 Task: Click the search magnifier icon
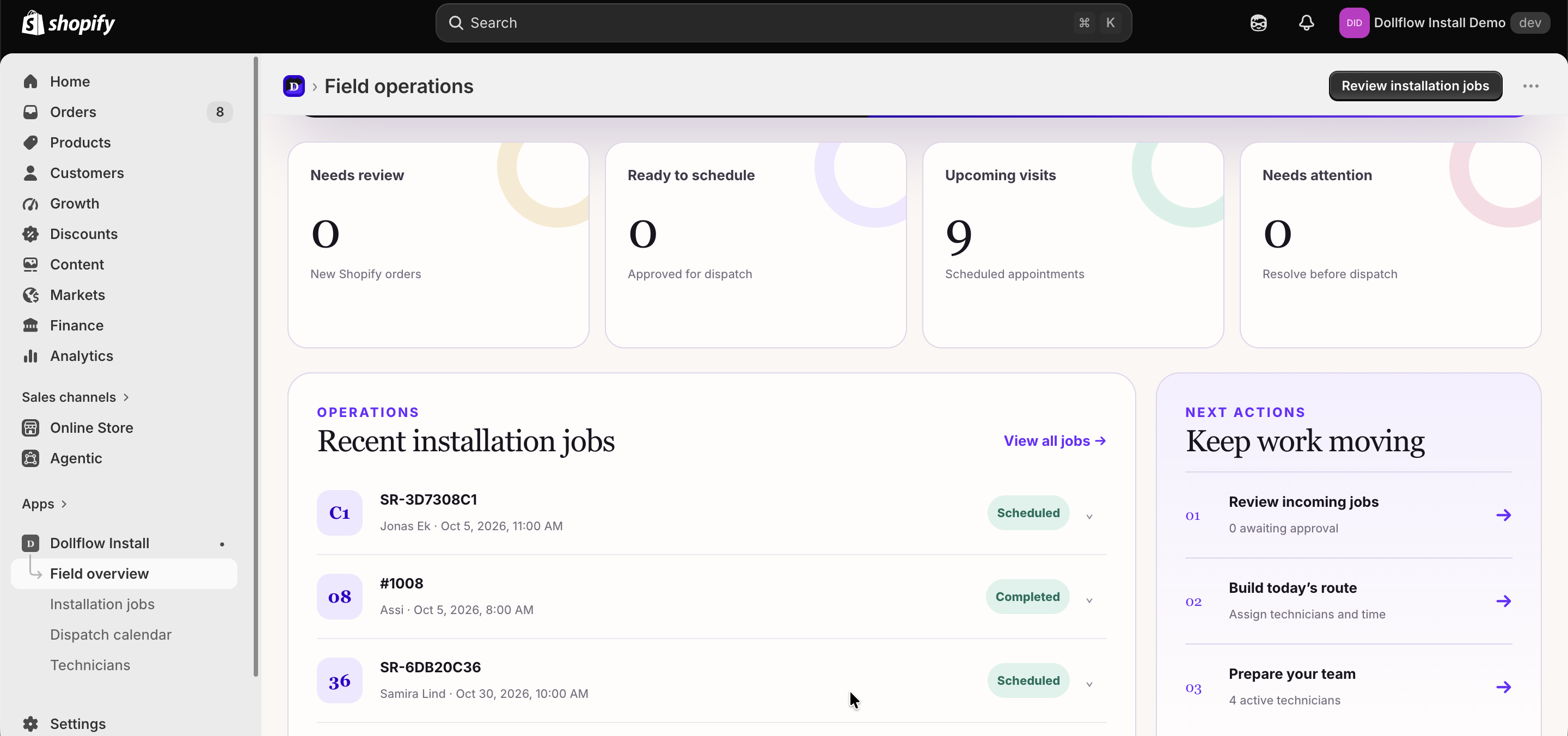456,23
